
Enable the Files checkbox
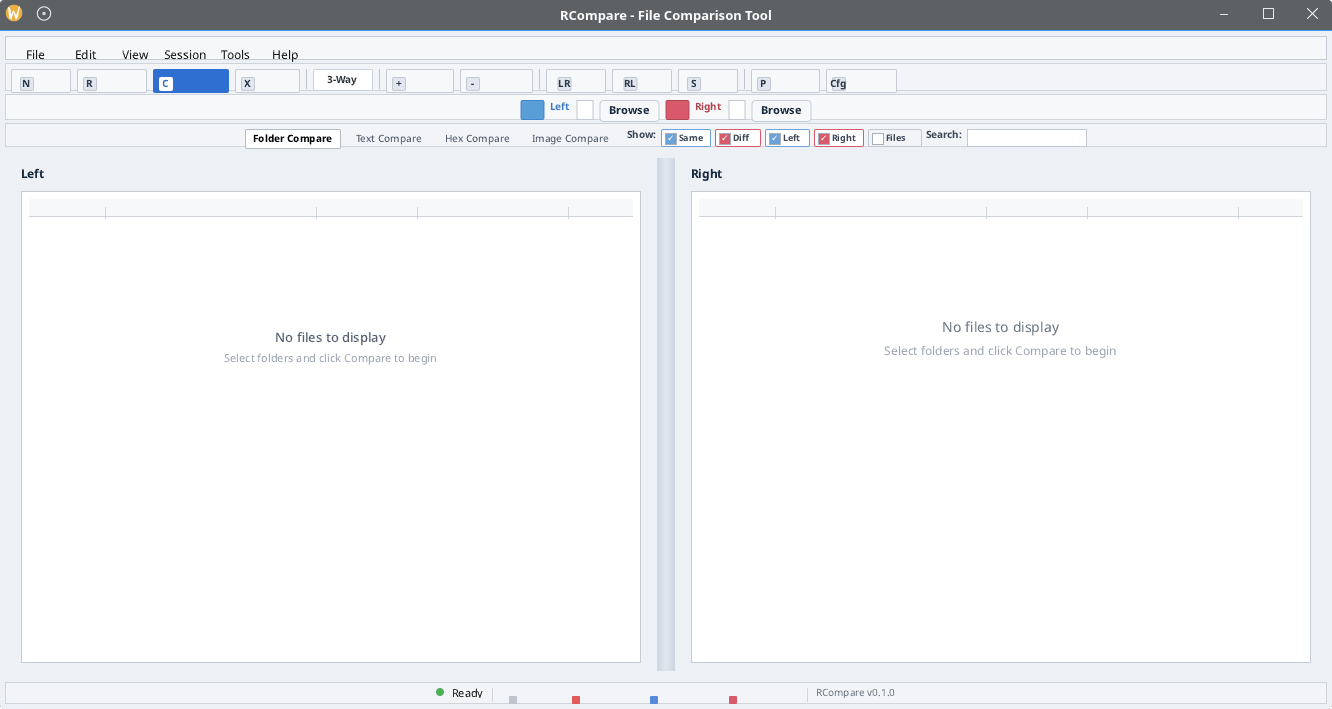pyautogui.click(x=878, y=139)
